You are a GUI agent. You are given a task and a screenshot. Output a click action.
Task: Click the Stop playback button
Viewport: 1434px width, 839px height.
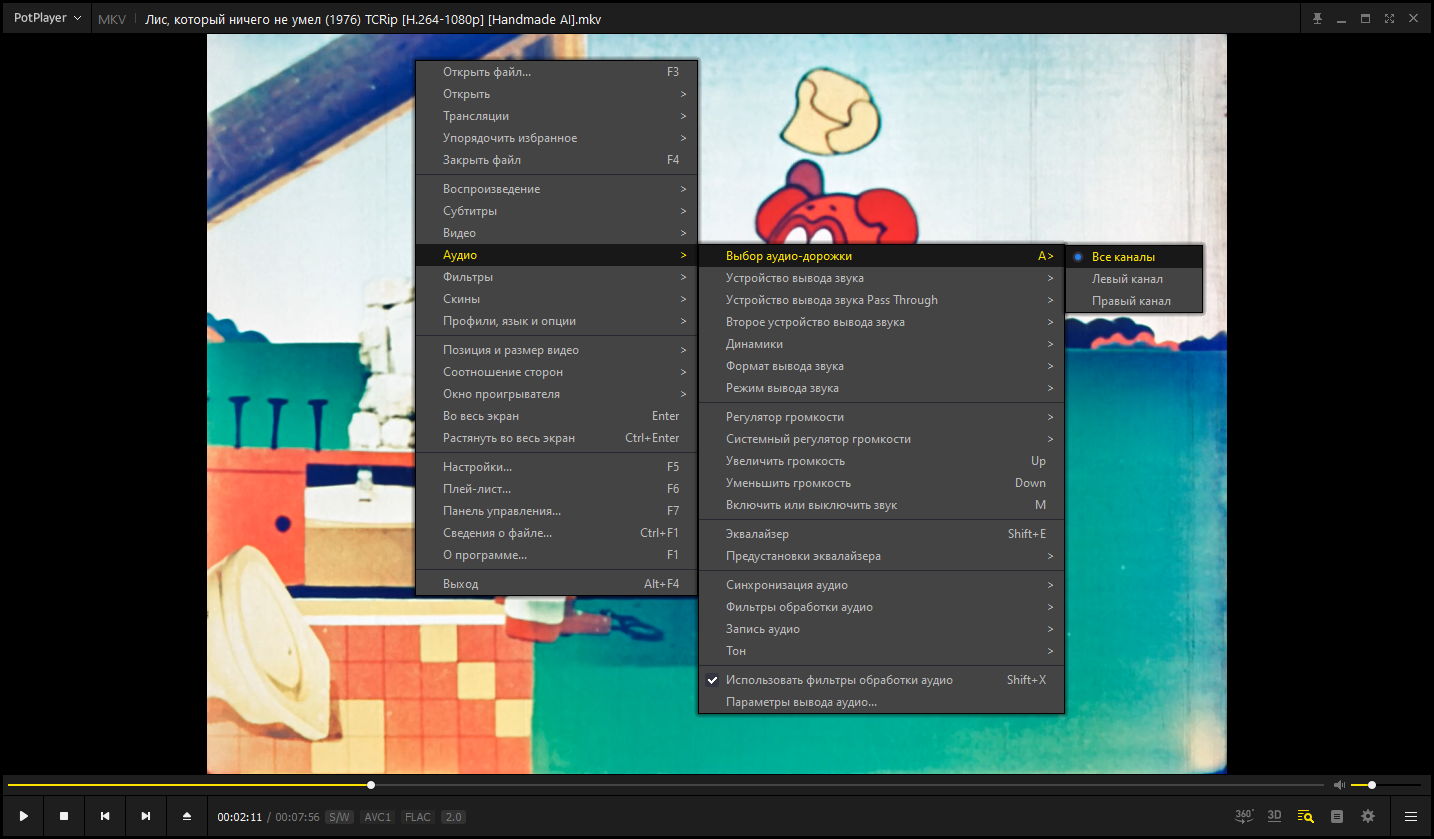pos(64,816)
